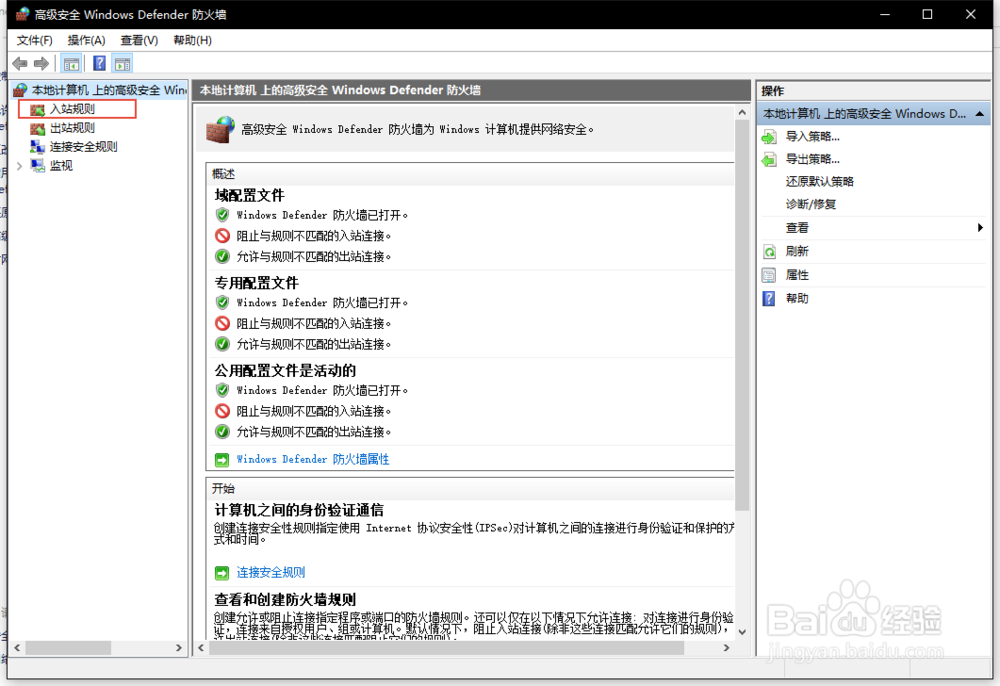Click green arrow icon beside 防火墙属性 link
1000x686 pixels.
(x=222, y=460)
